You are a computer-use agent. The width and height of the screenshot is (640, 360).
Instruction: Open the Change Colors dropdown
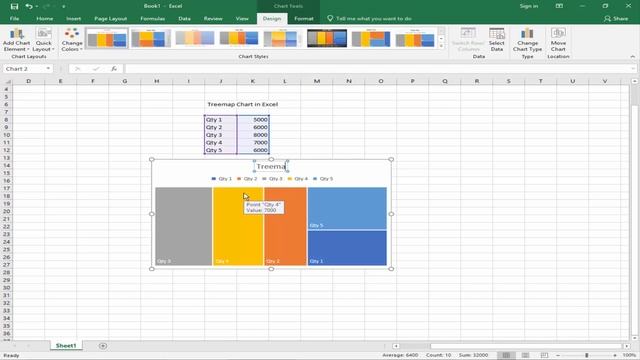[72, 40]
